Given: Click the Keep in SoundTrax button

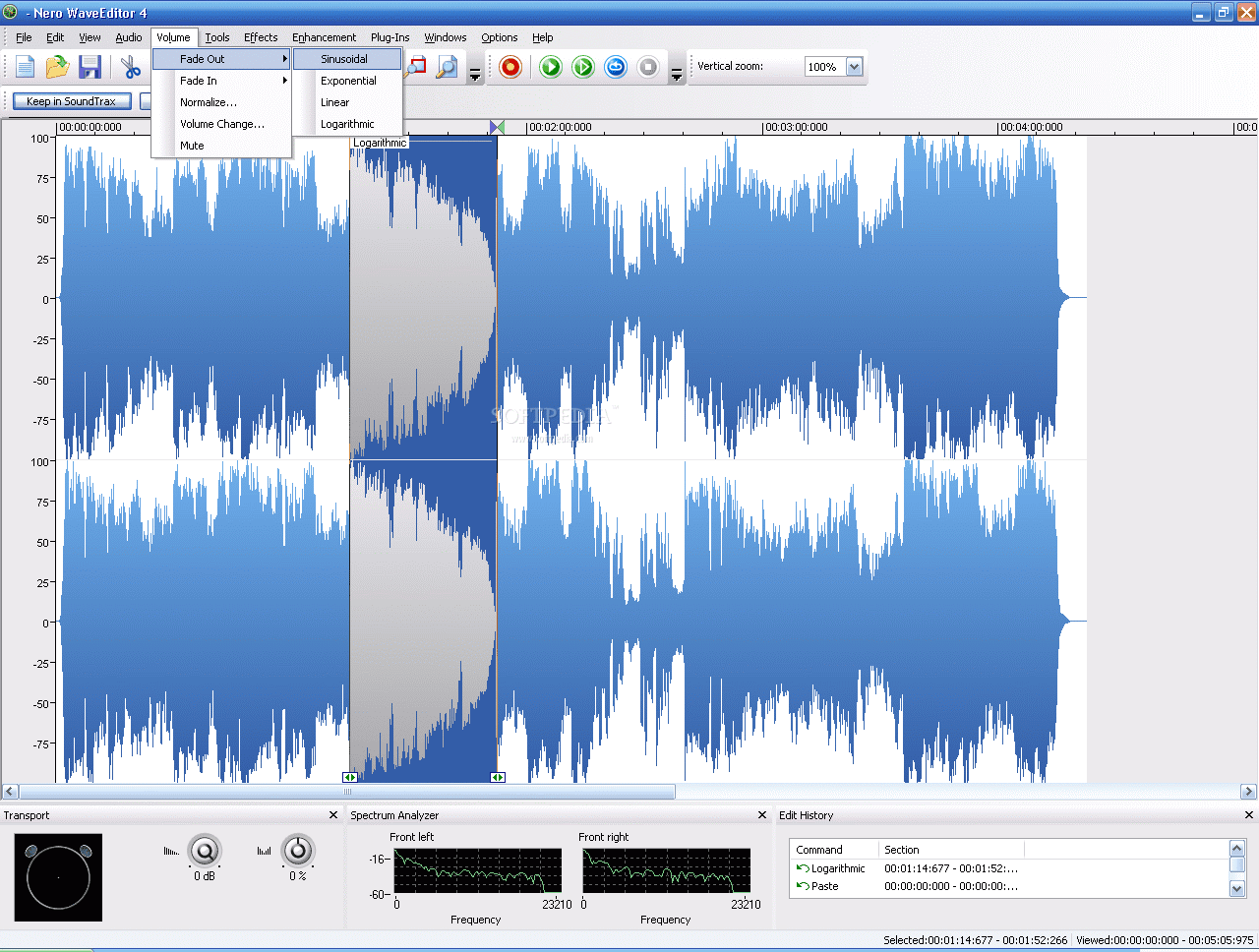Looking at the screenshot, I should pyautogui.click(x=71, y=100).
